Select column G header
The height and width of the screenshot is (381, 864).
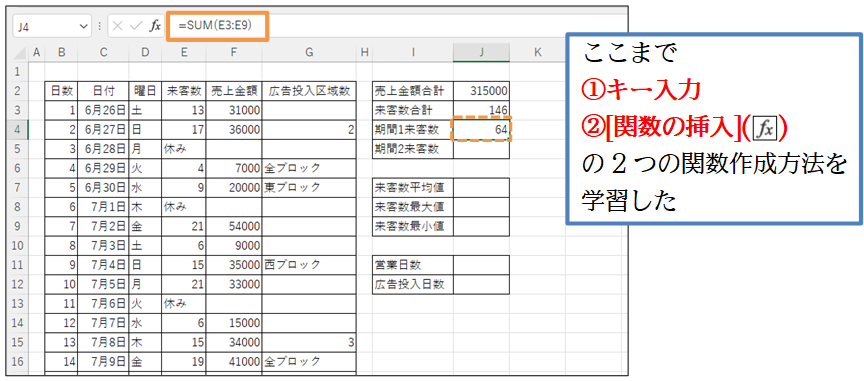point(309,53)
